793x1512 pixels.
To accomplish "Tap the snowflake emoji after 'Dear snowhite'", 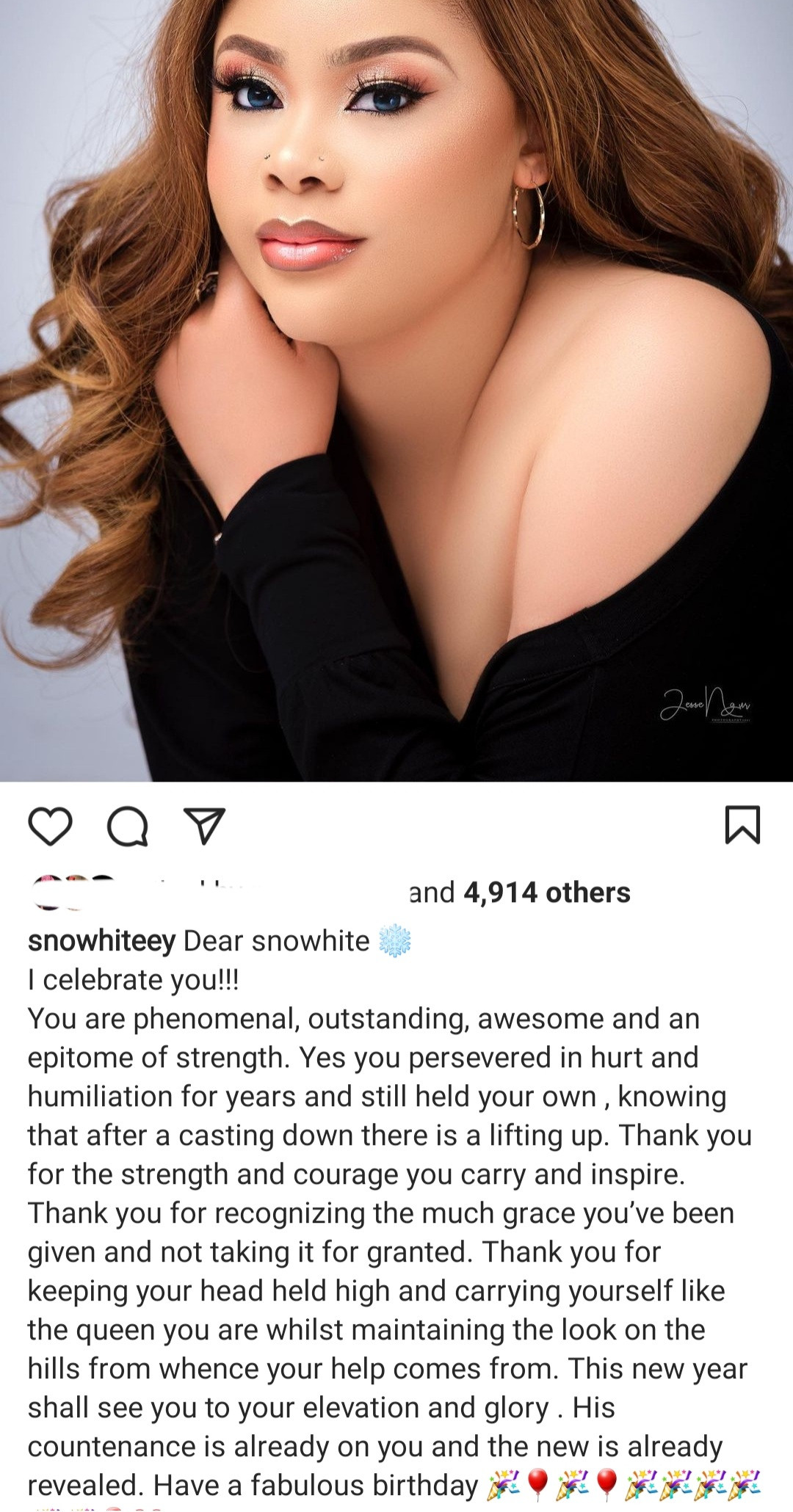I will [x=395, y=942].
